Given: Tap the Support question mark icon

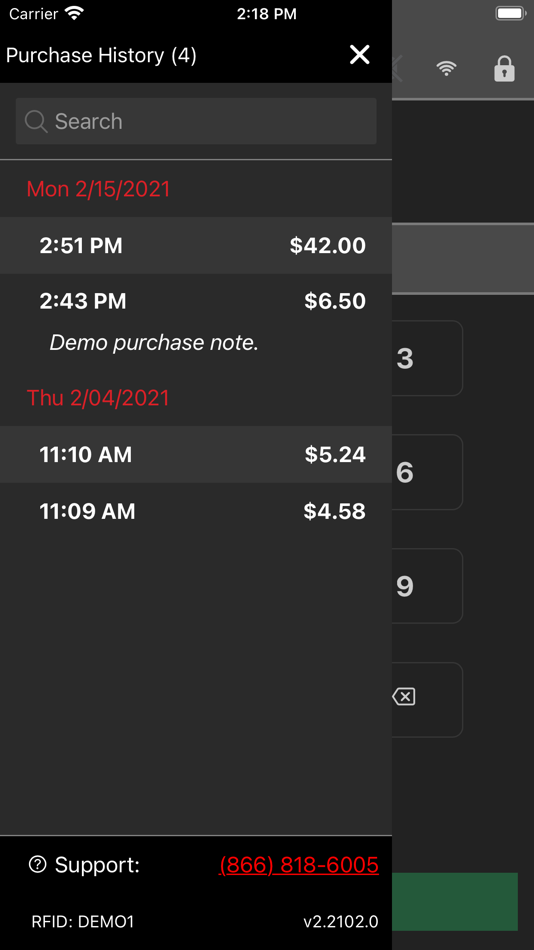Looking at the screenshot, I should pos(38,865).
